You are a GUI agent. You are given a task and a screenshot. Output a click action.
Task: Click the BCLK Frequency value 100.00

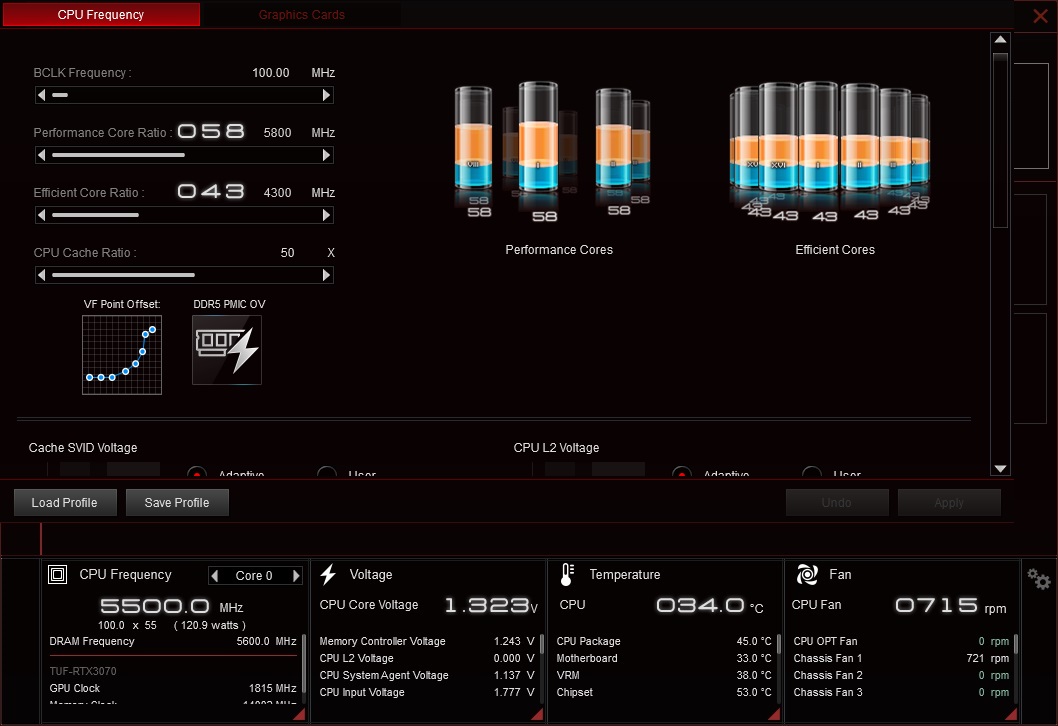click(x=271, y=73)
